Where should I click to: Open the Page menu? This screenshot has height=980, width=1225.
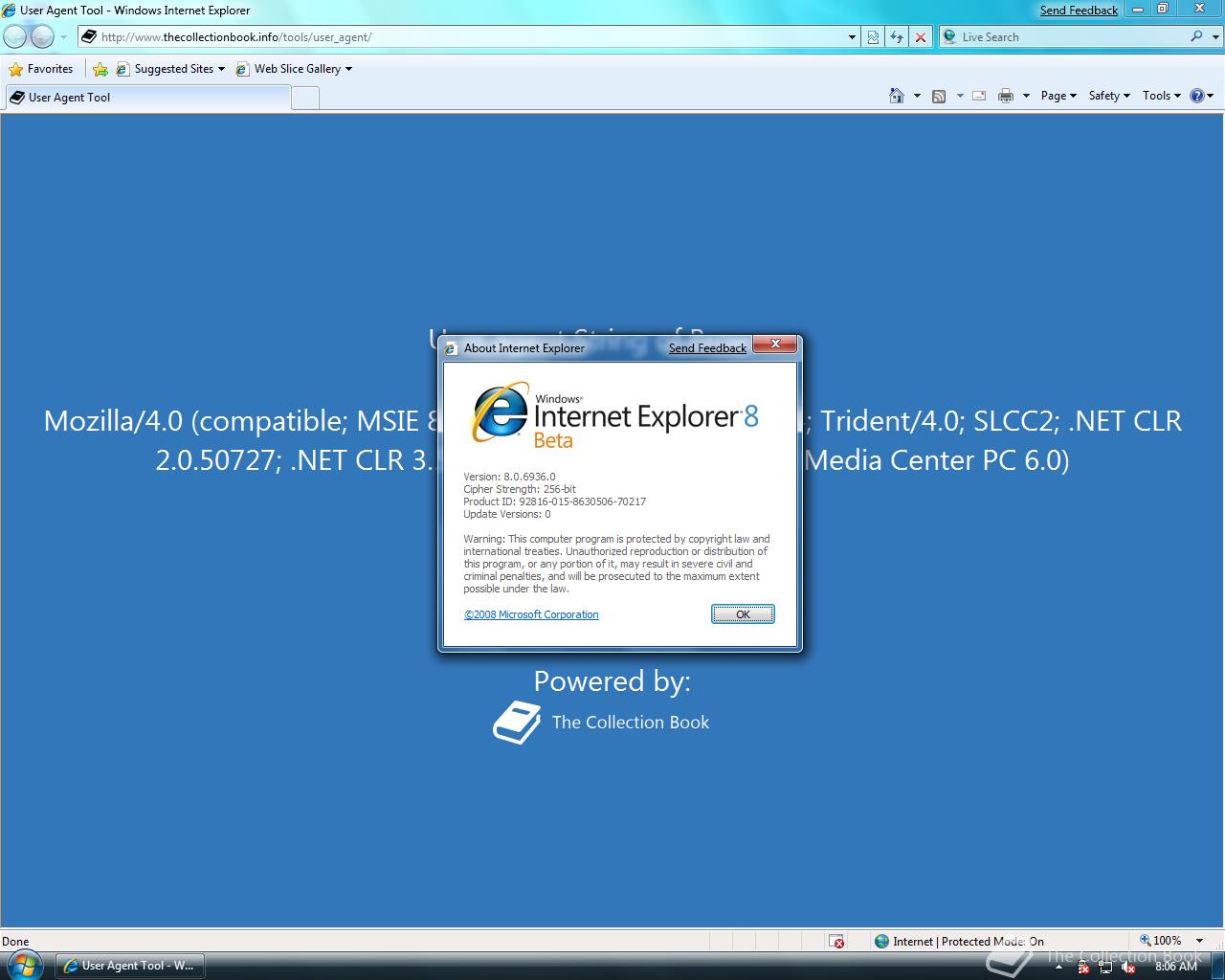tap(1058, 96)
